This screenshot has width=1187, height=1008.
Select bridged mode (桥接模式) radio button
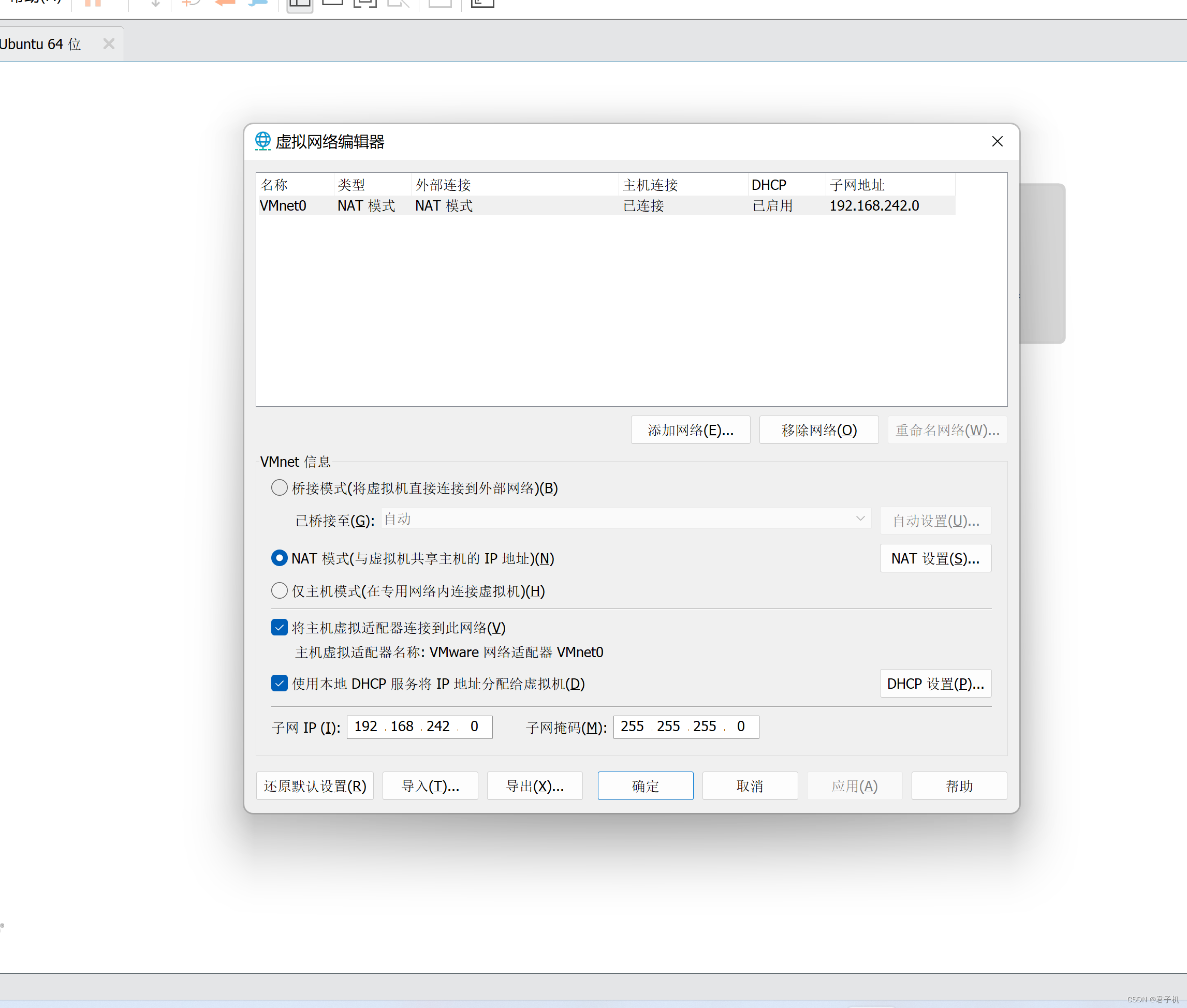click(x=279, y=487)
